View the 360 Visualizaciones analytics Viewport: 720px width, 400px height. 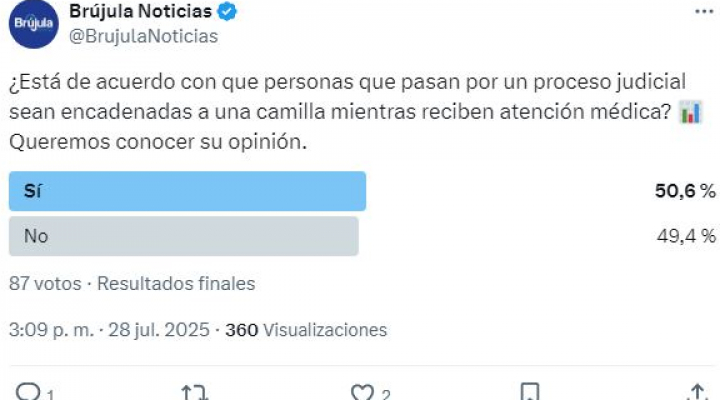[306, 330]
